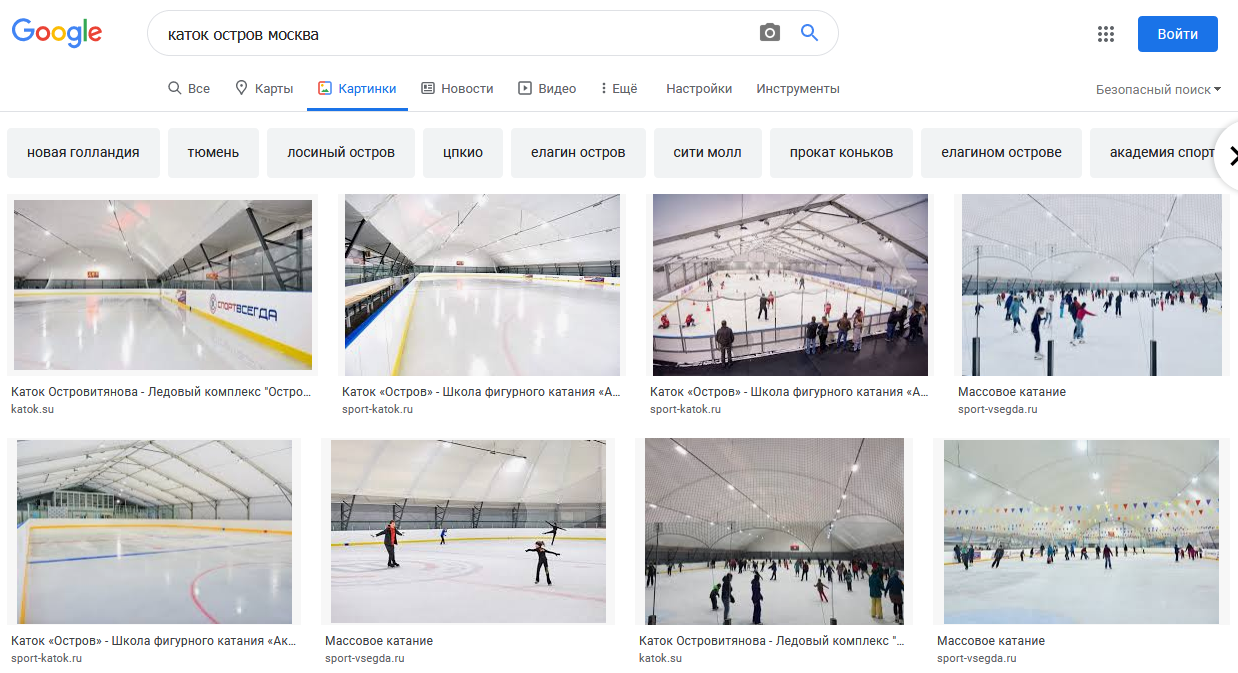Filter by прокат коньков chip
The width and height of the screenshot is (1238, 673).
point(841,153)
